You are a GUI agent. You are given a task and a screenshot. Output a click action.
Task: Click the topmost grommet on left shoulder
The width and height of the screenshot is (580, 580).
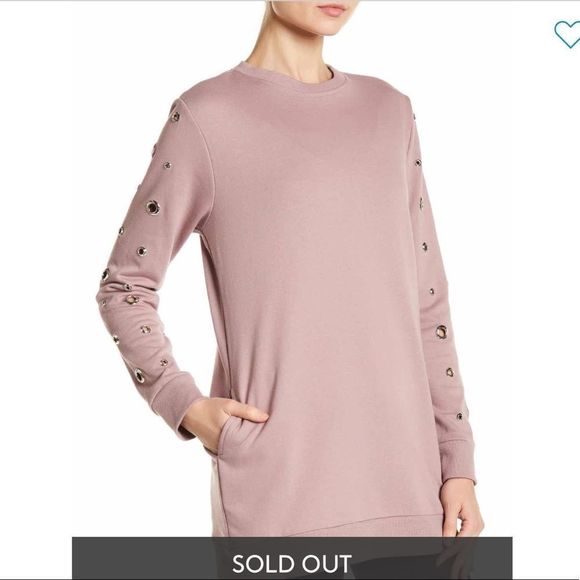point(175,117)
